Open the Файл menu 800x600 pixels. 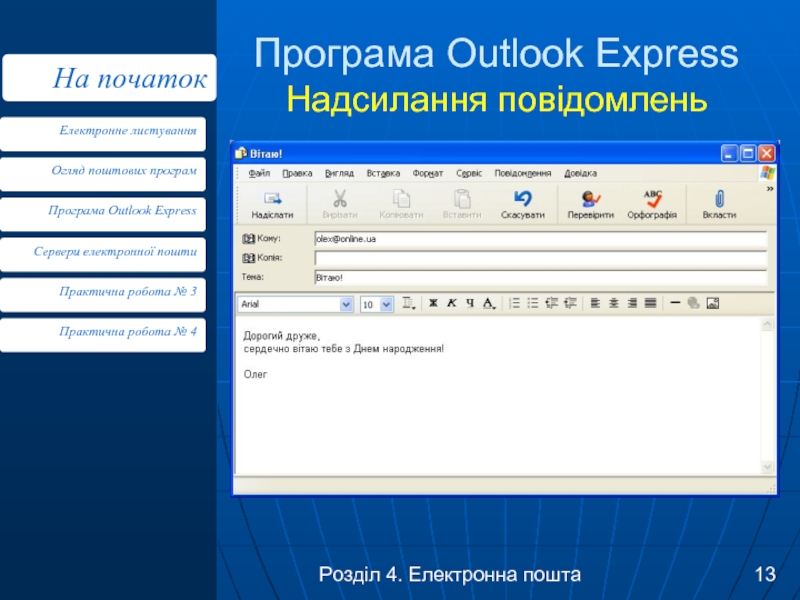coord(259,173)
